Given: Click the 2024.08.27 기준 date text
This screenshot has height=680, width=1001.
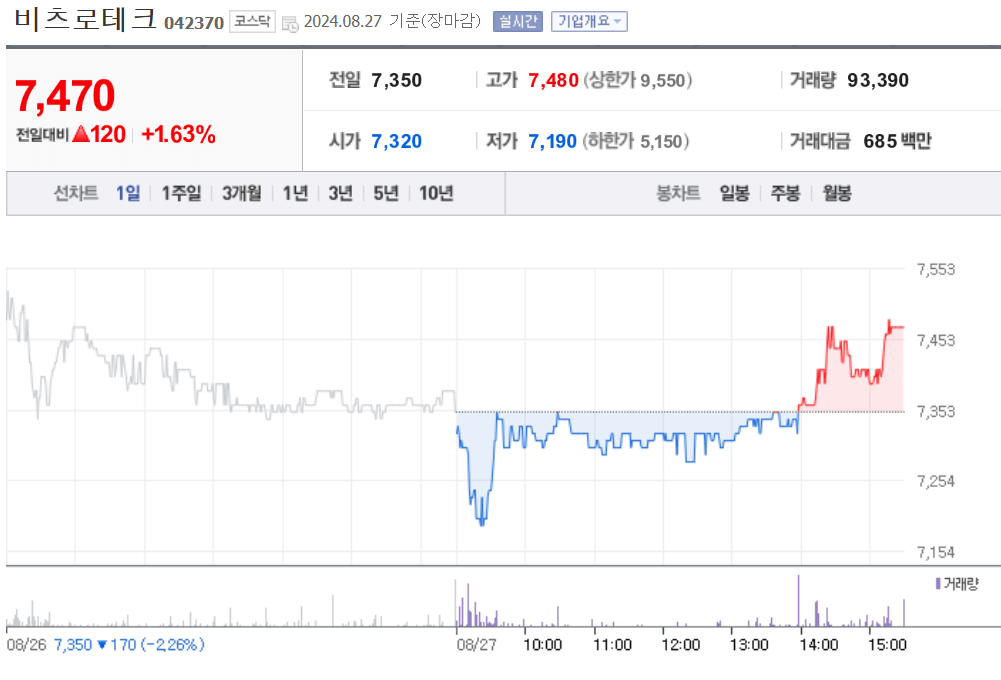Looking at the screenshot, I should (392, 22).
